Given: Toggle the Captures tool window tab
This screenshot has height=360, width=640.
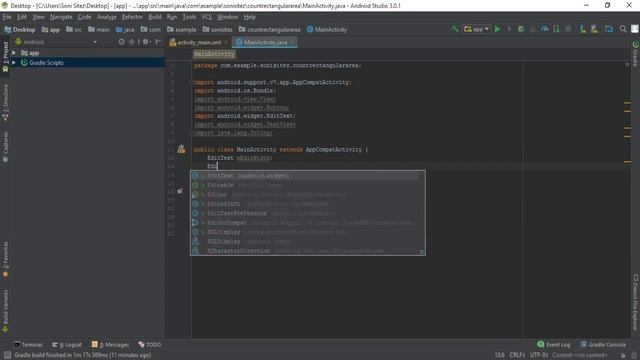Looking at the screenshot, I should coord(5,147).
